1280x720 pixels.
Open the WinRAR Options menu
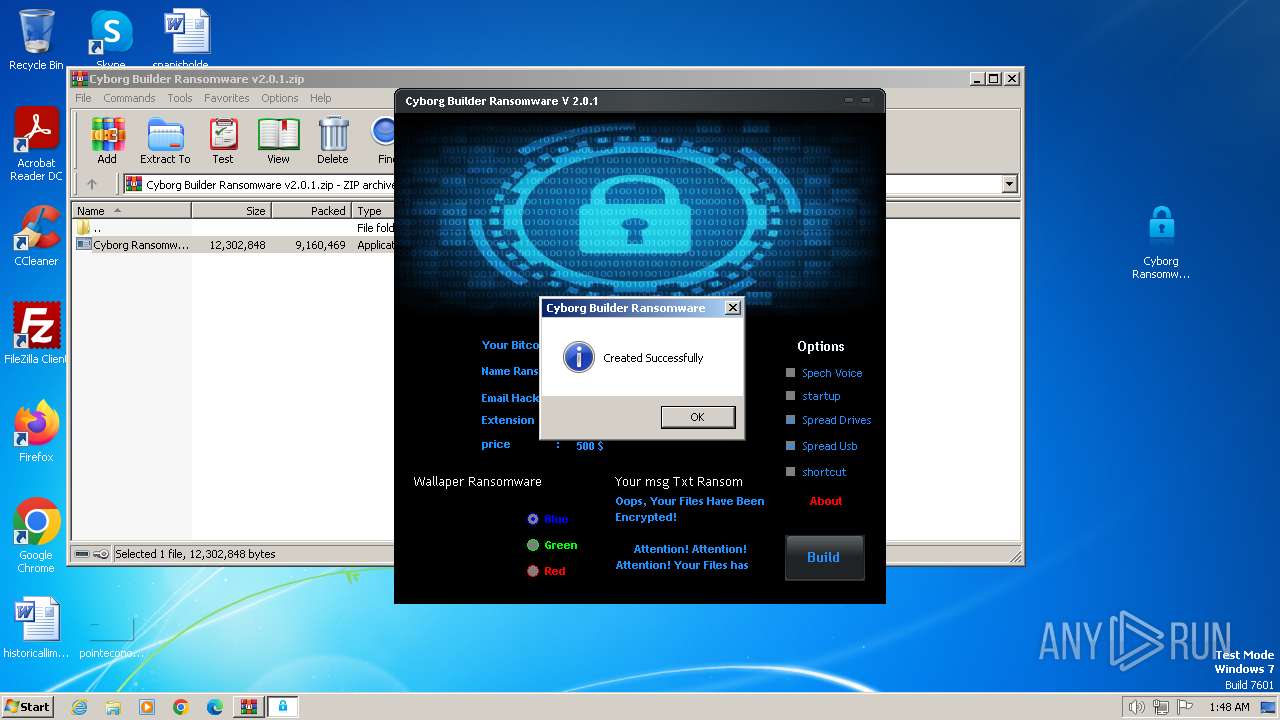[x=280, y=98]
